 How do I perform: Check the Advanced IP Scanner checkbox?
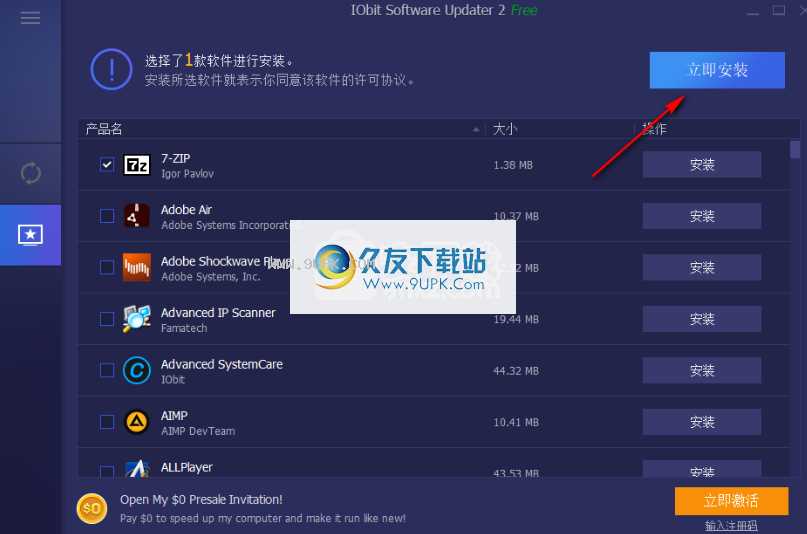click(x=107, y=319)
